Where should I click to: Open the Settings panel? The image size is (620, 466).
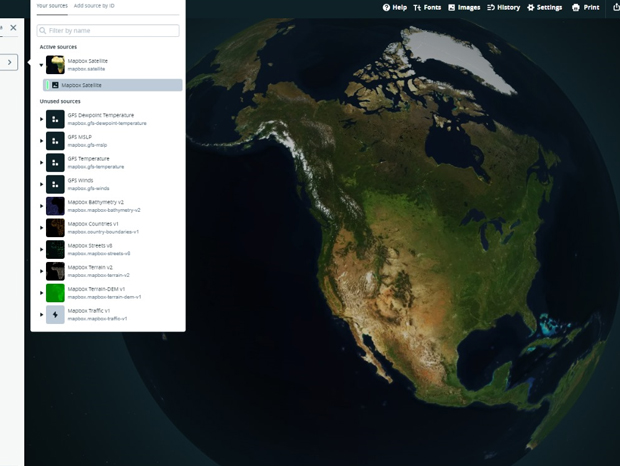point(544,8)
